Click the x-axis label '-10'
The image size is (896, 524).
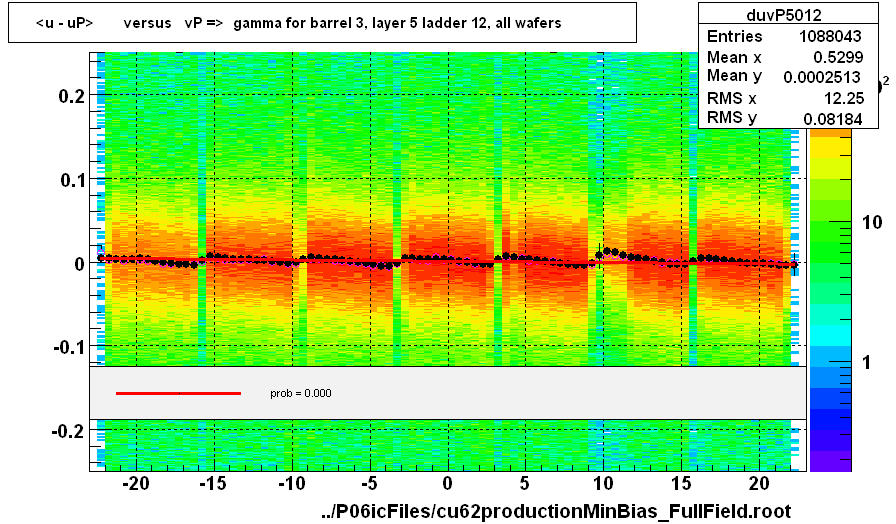(x=291, y=483)
